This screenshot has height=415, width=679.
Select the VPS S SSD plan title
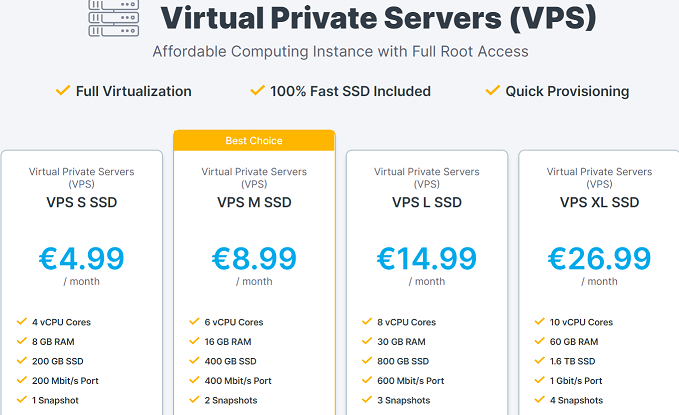[x=82, y=202]
